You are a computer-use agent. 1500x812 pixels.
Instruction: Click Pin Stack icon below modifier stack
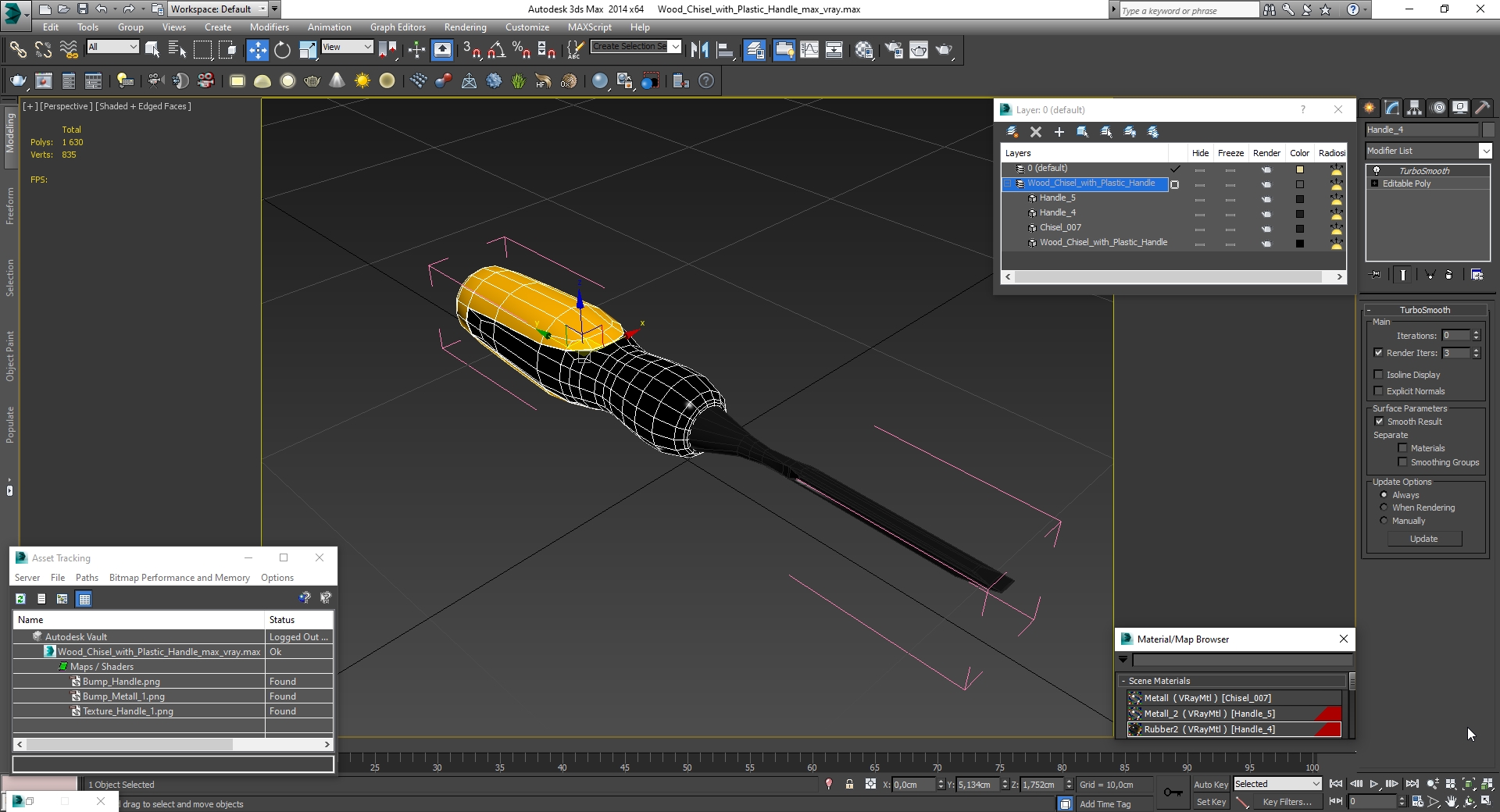1376,275
